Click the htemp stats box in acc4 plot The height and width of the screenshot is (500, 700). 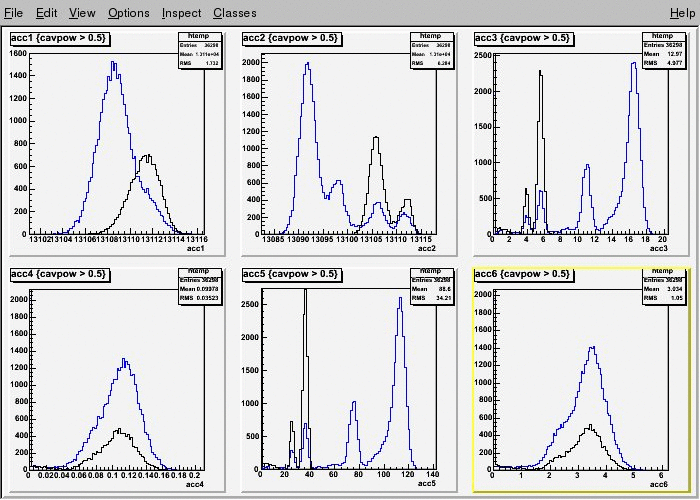200,286
